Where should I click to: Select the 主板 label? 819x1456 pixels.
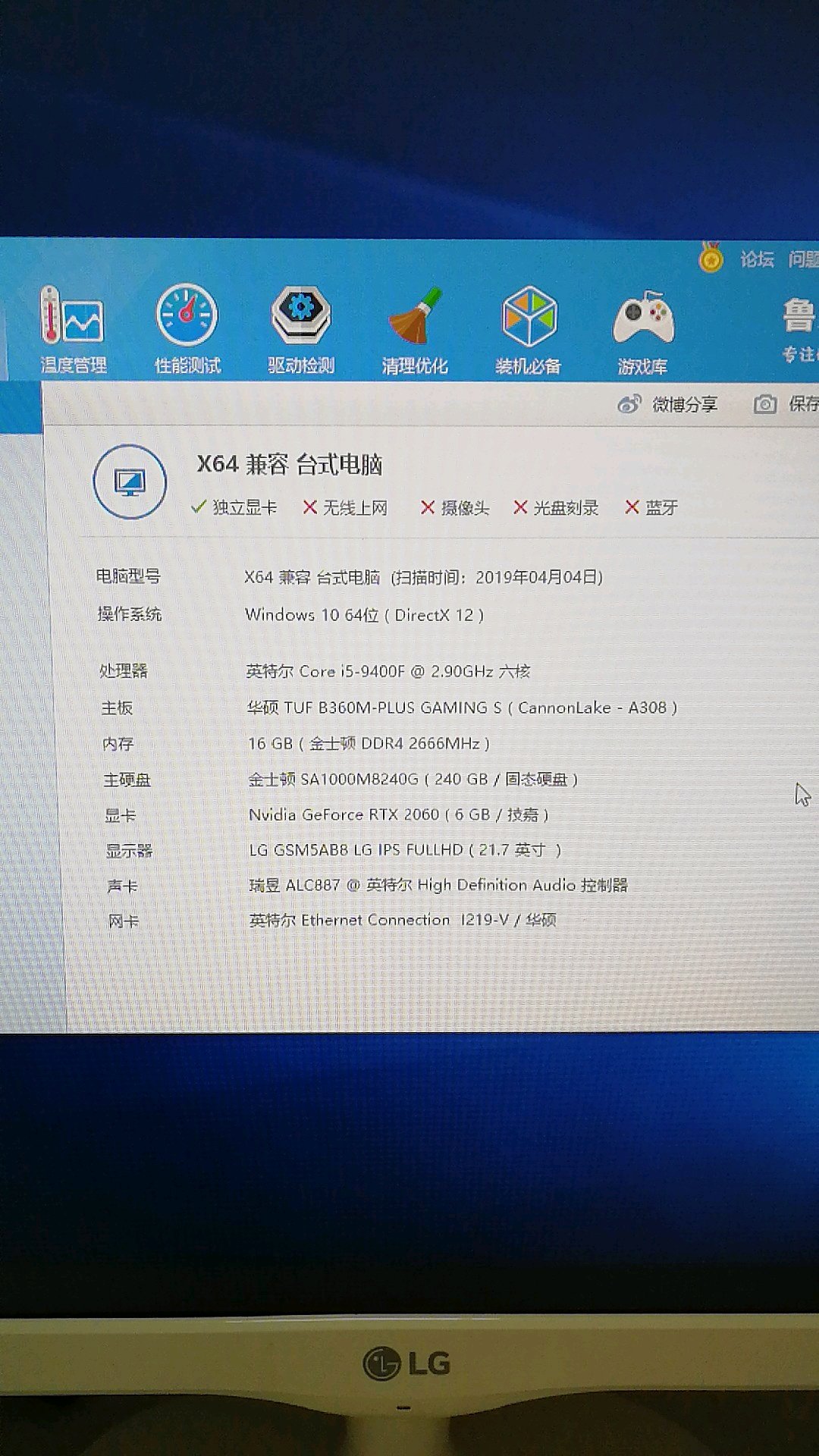[x=118, y=708]
